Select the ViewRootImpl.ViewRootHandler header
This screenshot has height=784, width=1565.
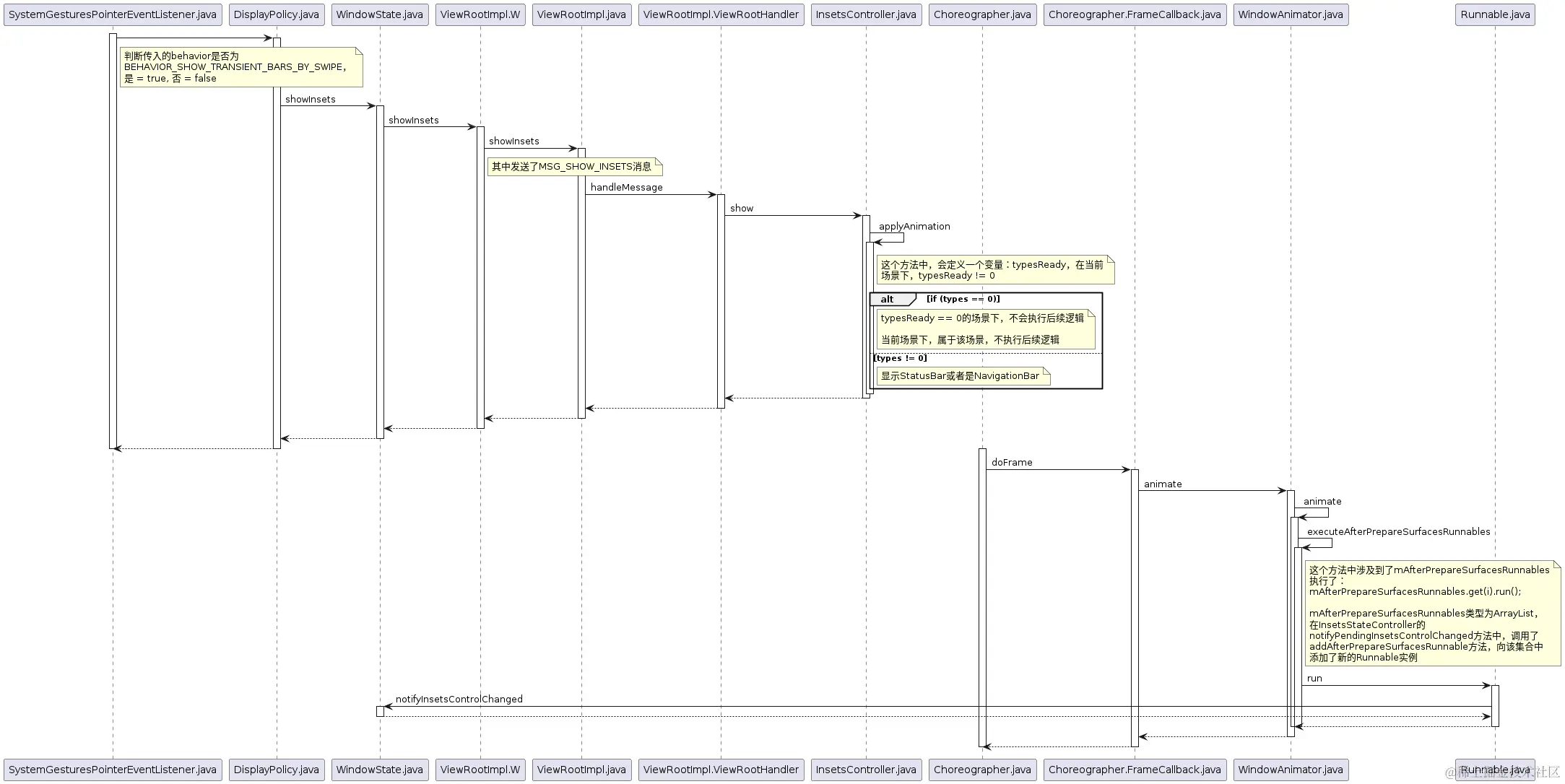point(720,14)
